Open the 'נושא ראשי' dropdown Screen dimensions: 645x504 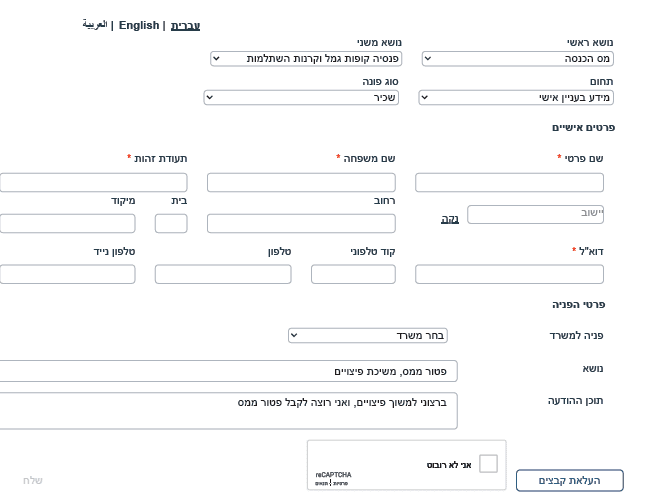(x=518, y=59)
